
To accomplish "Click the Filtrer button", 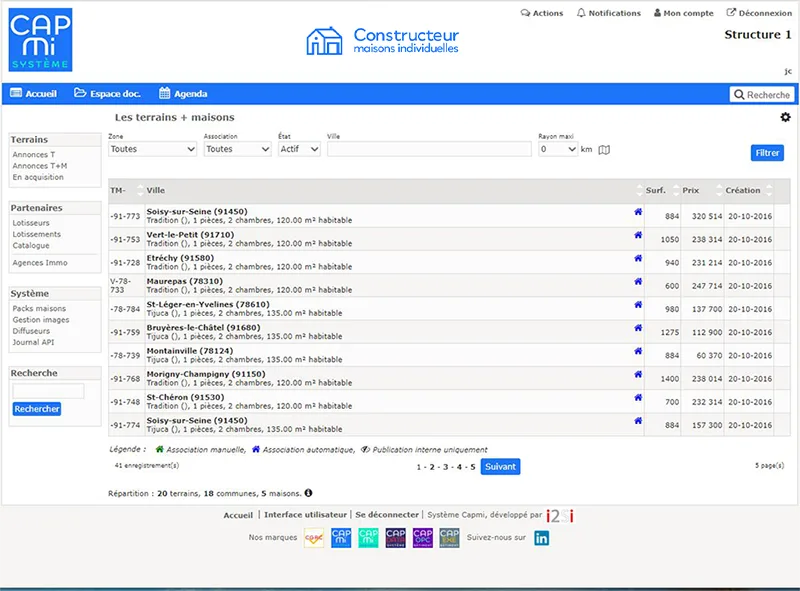I will pos(767,153).
